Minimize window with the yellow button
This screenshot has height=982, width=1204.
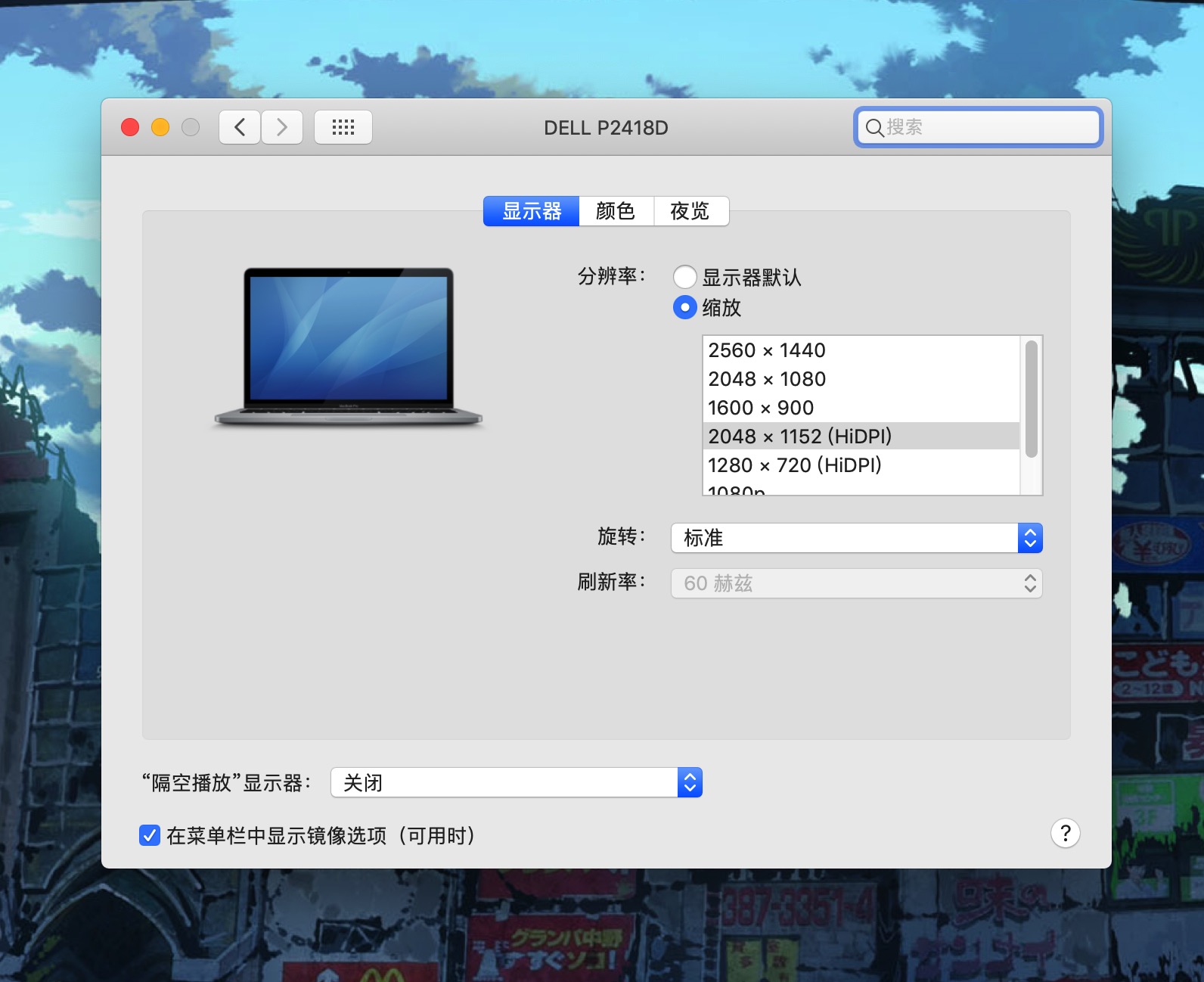[160, 127]
